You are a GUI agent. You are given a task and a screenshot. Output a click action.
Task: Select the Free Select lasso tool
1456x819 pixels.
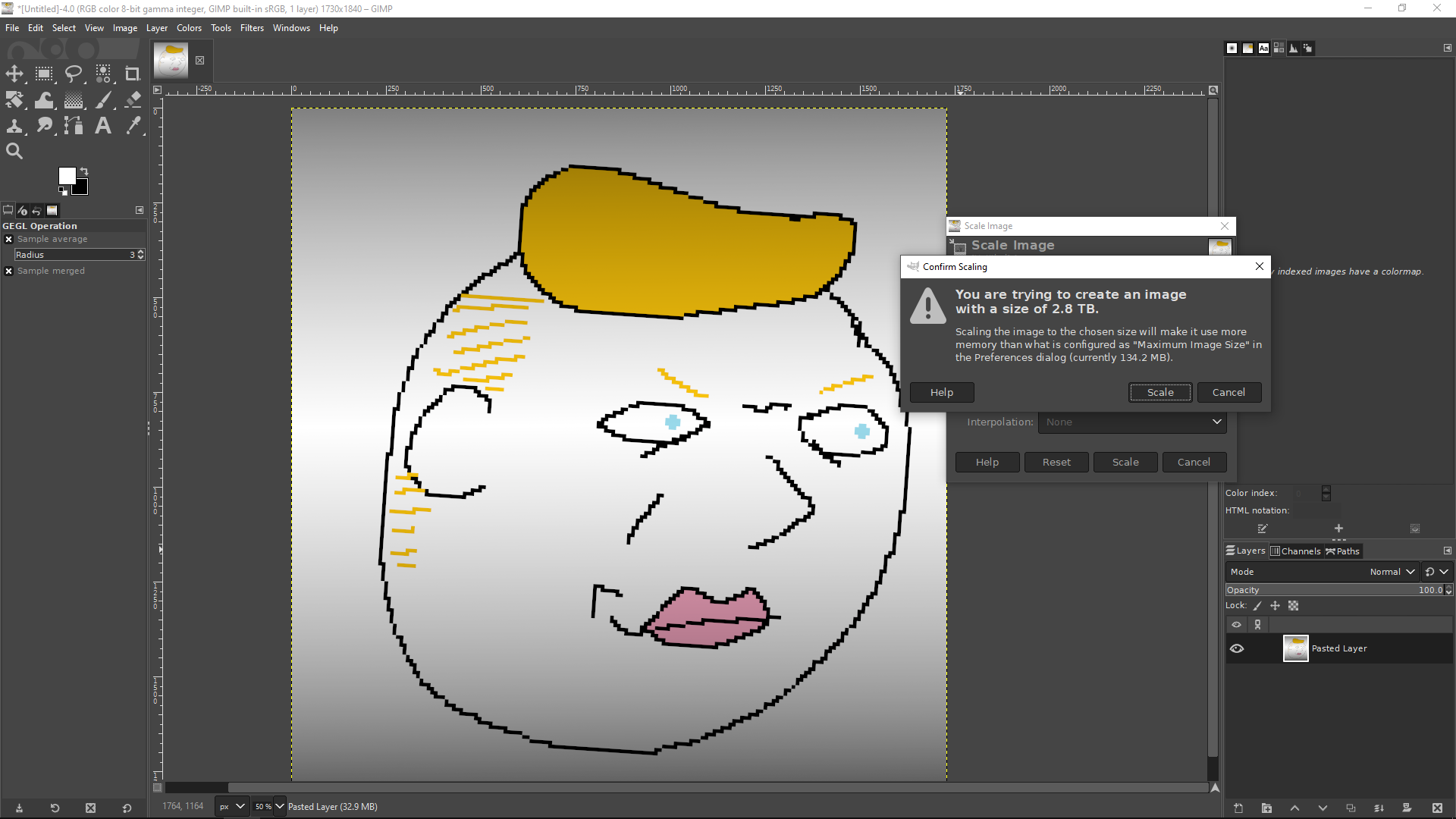74,74
